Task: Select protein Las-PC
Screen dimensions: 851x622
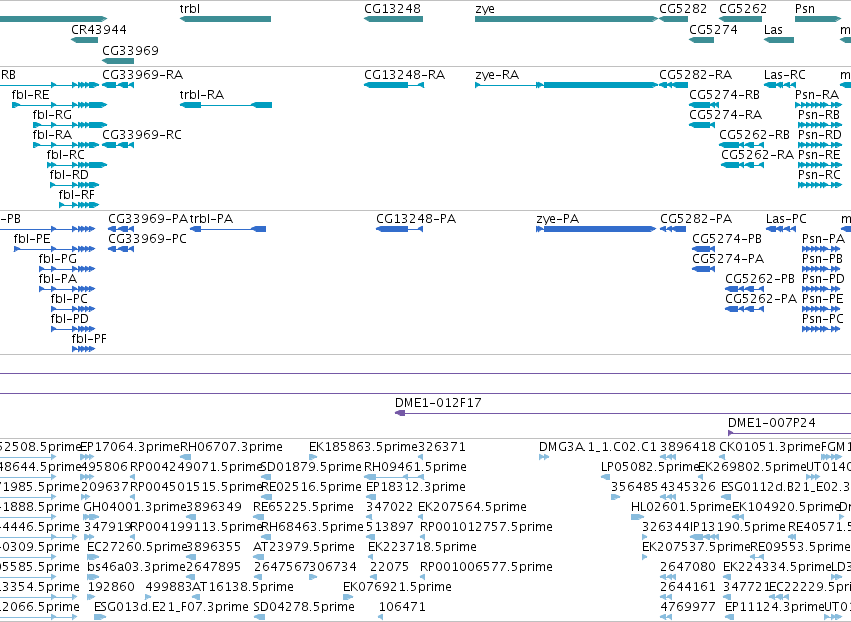Action: coord(781,229)
